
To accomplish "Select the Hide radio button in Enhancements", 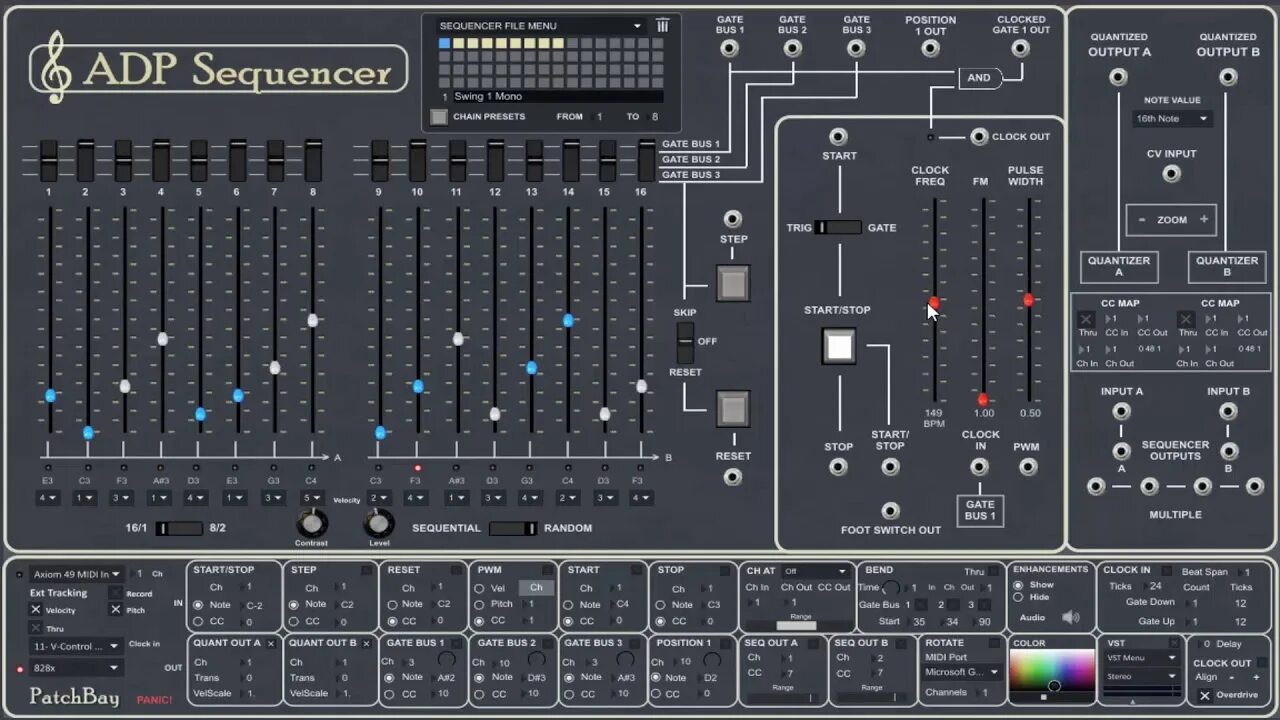I will pos(1019,597).
